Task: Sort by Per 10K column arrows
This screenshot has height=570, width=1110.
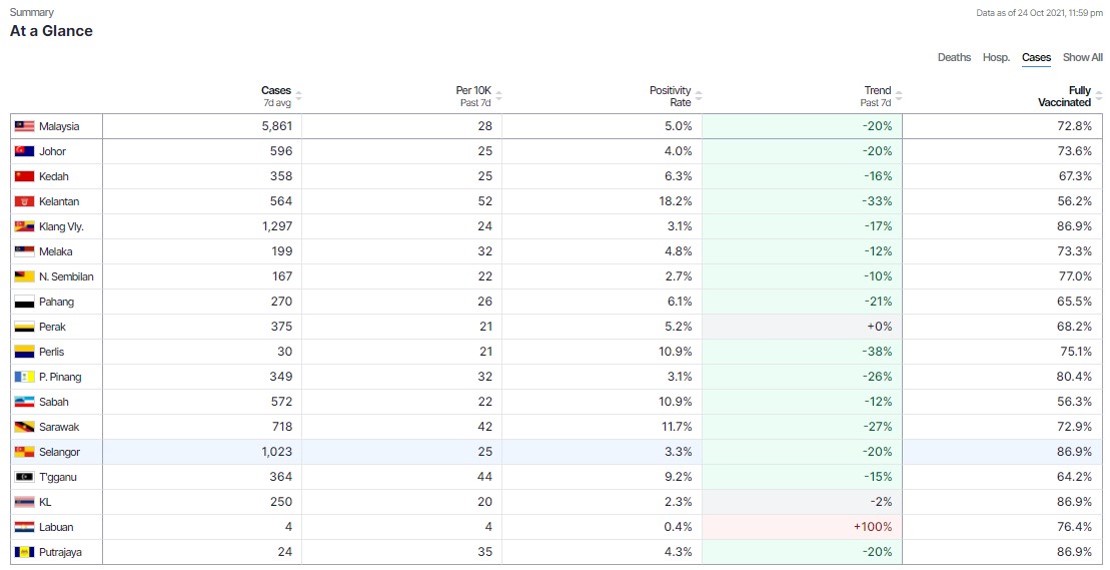Action: coord(498,96)
